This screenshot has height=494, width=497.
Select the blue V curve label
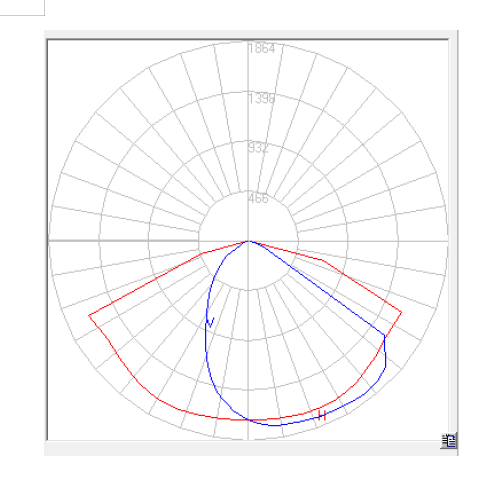210,322
